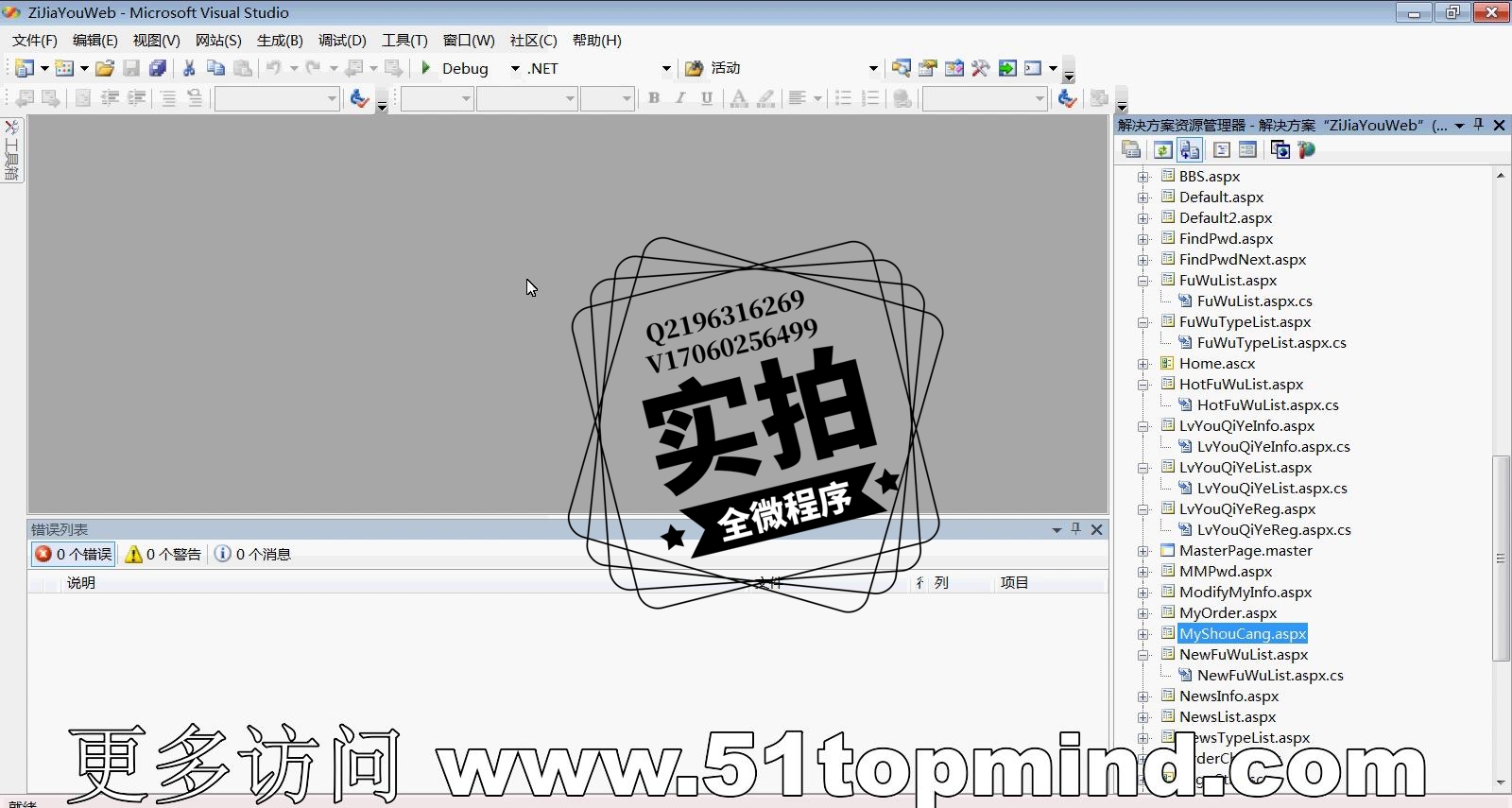
Task: Open the 生成(B) menu
Action: [x=280, y=41]
